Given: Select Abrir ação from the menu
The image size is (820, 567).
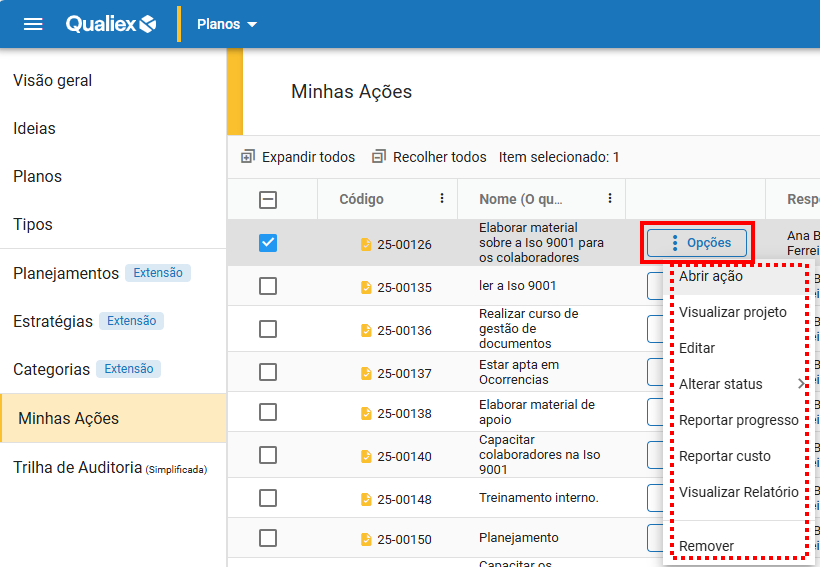Looking at the screenshot, I should (711, 276).
